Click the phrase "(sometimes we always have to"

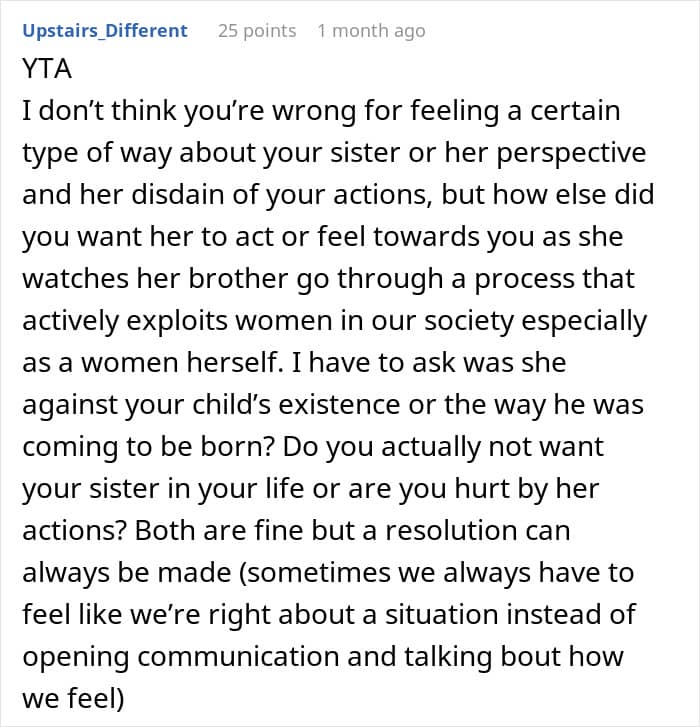tap(437, 573)
